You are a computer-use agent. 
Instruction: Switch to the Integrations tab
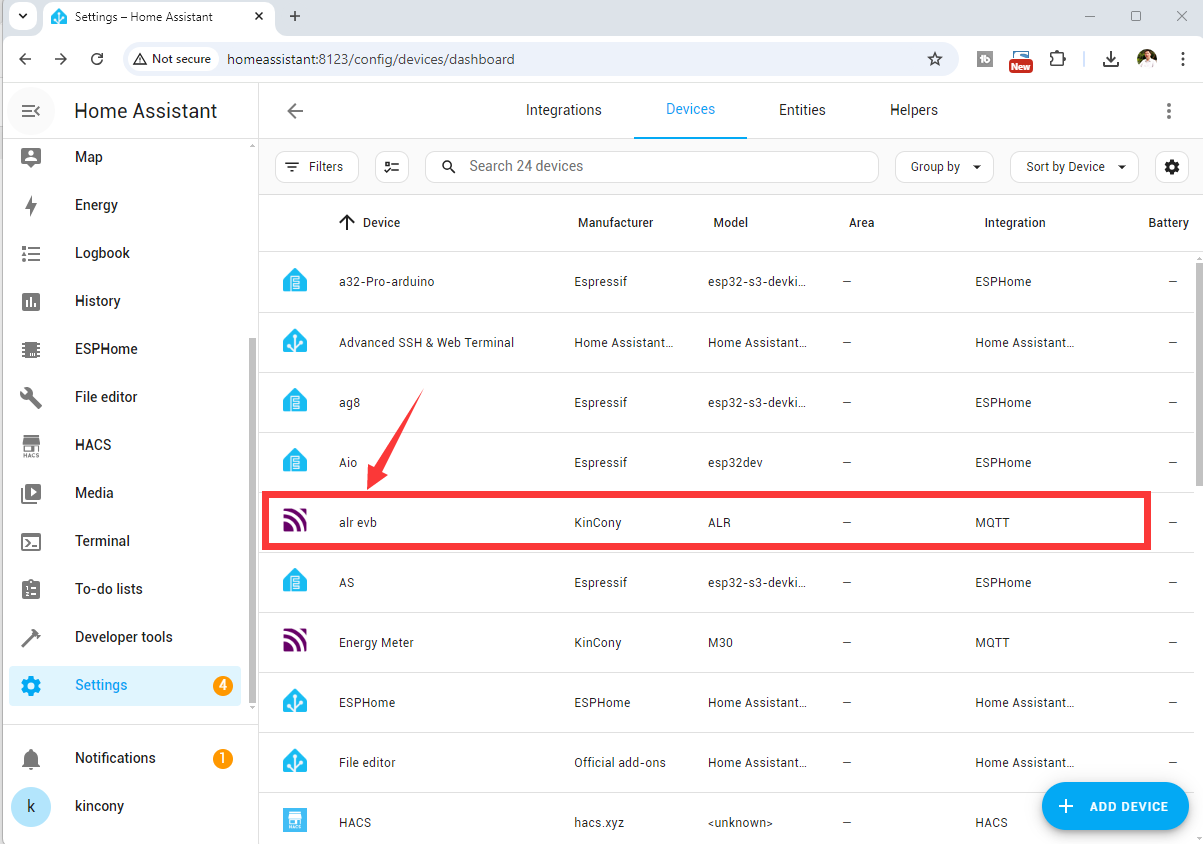pyautogui.click(x=564, y=110)
